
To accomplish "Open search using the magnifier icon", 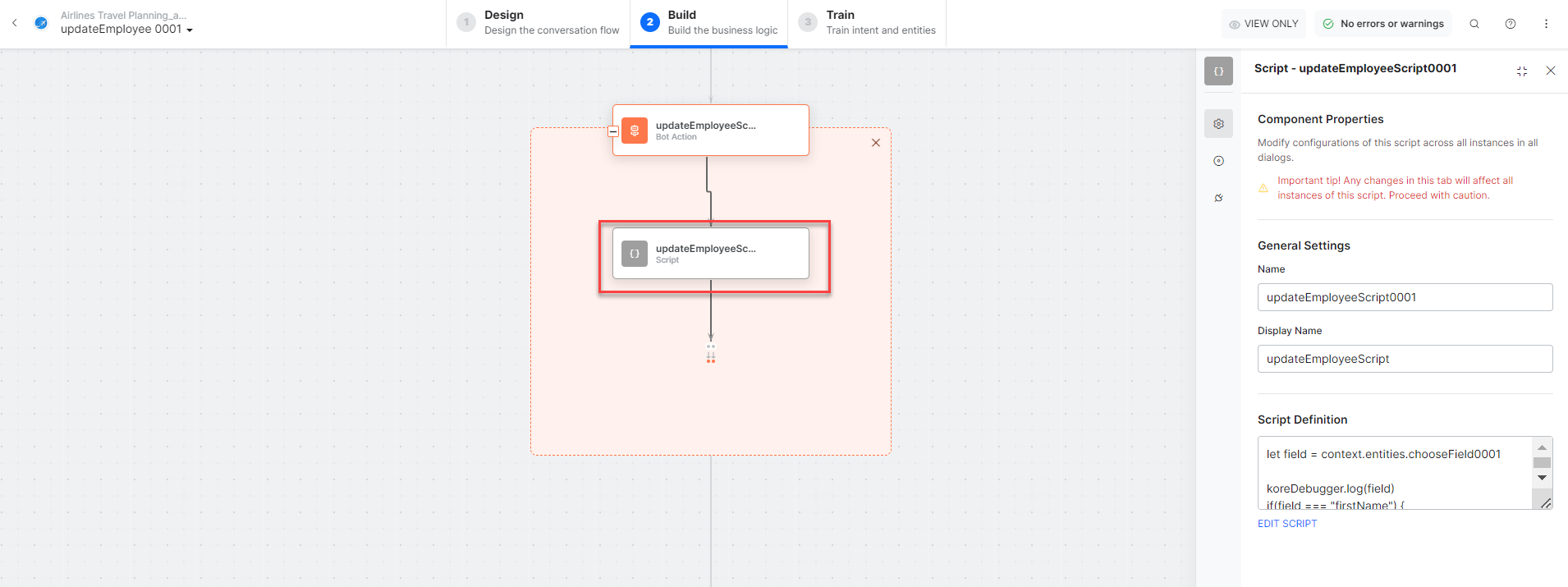I will 1474,24.
